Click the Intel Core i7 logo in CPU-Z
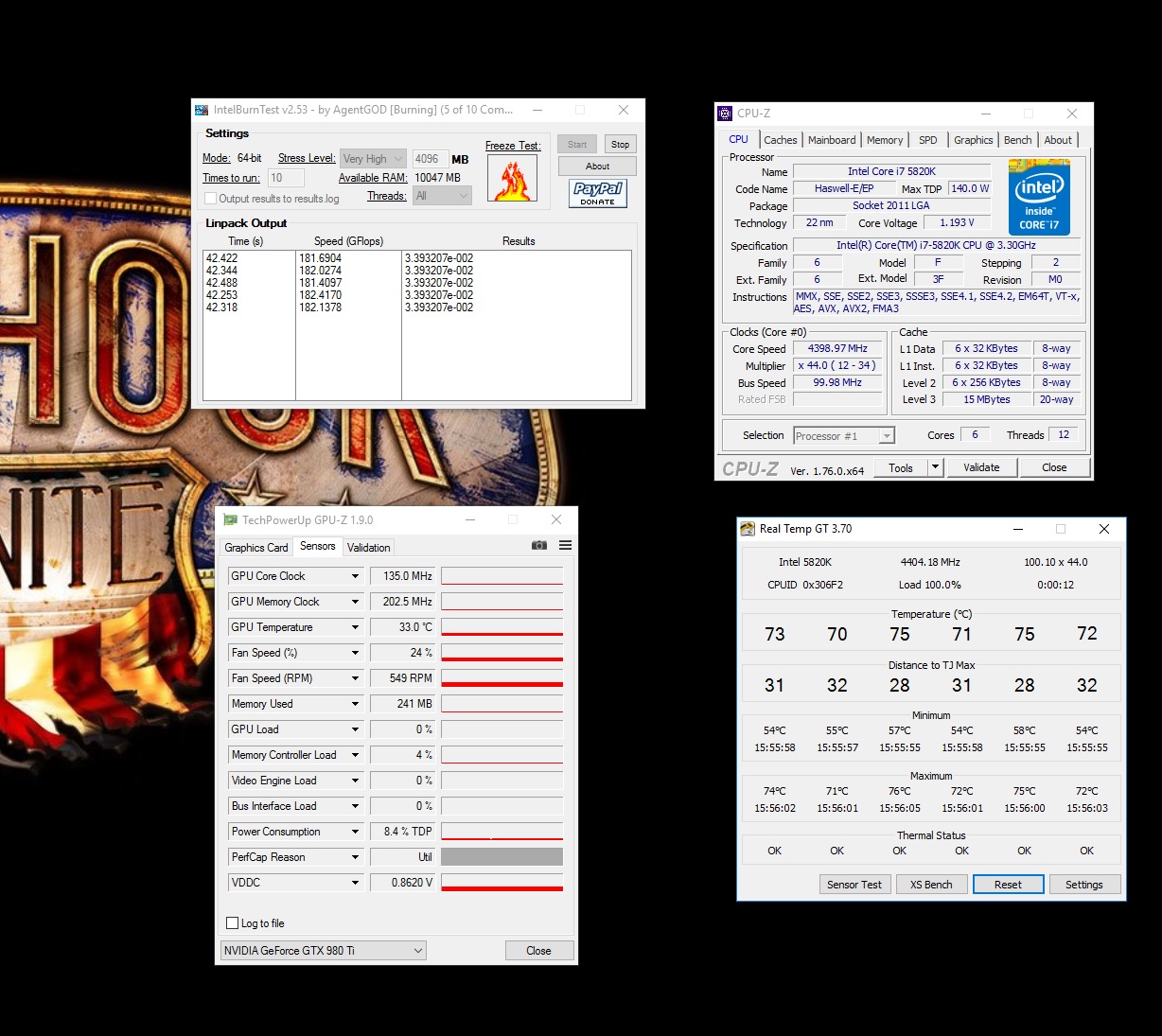This screenshot has height=1036, width=1162. (x=1039, y=197)
